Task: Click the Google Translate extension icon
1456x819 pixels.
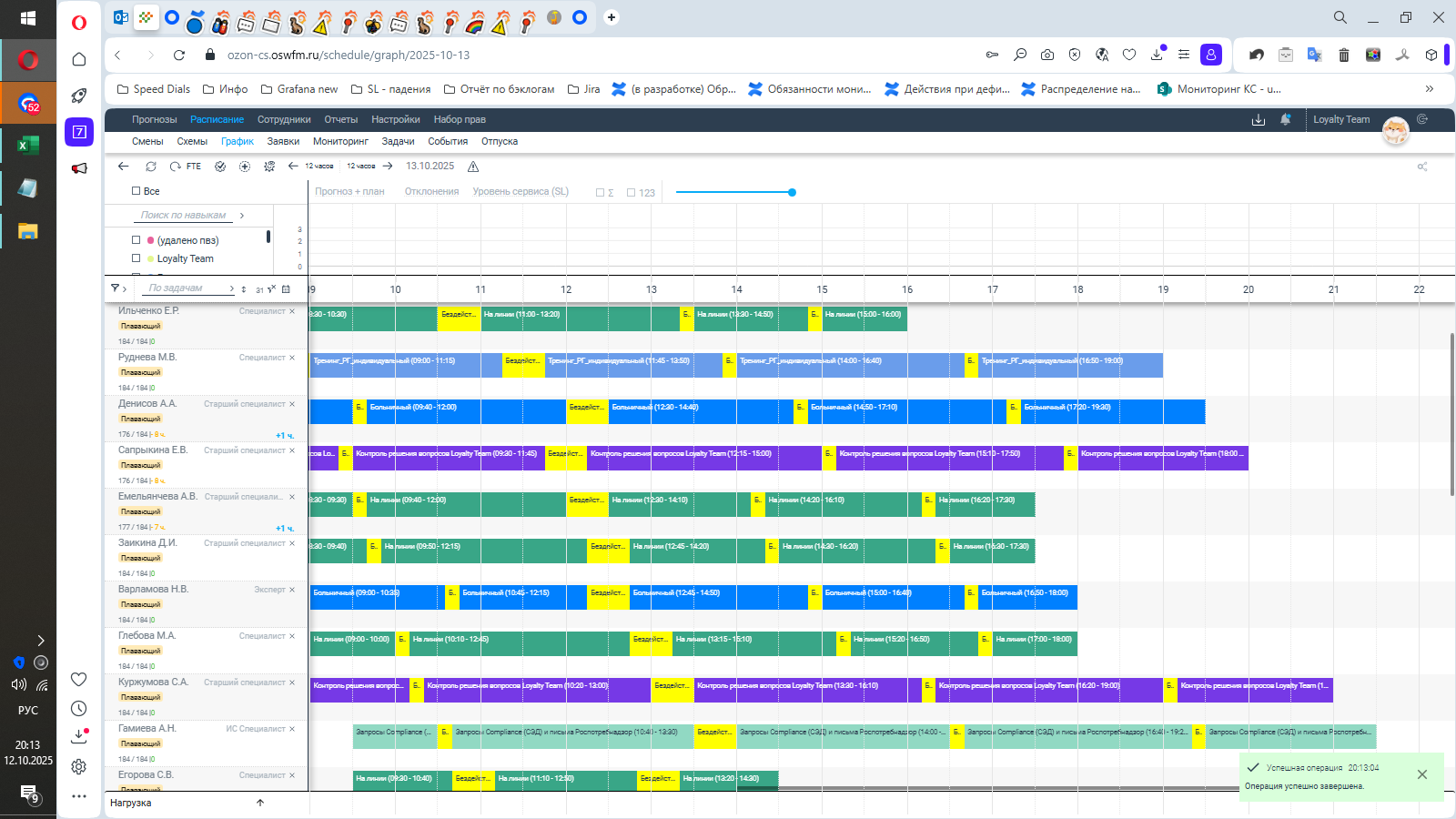Action: [x=1314, y=55]
